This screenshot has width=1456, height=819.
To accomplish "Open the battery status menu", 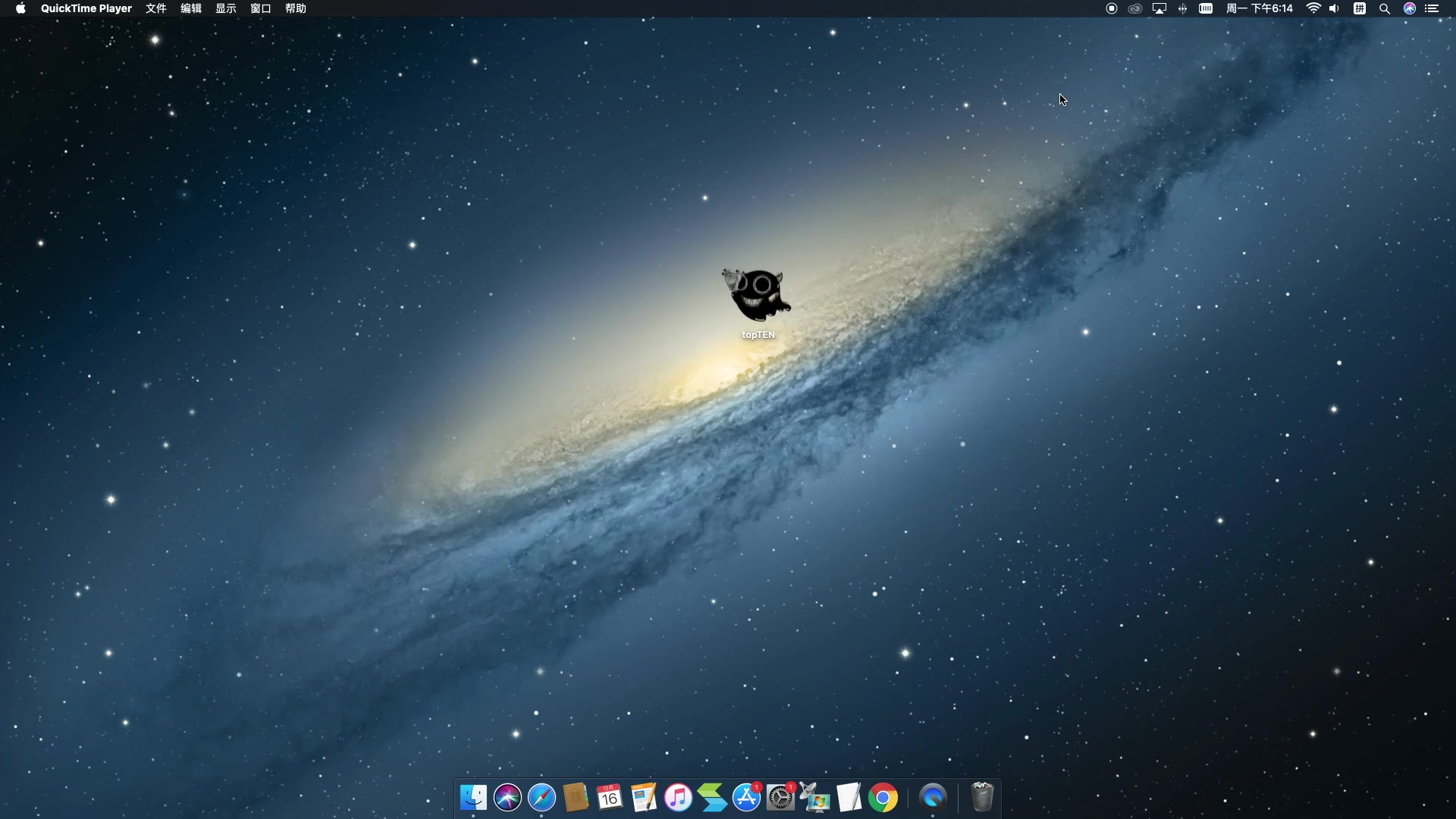I will [1206, 8].
